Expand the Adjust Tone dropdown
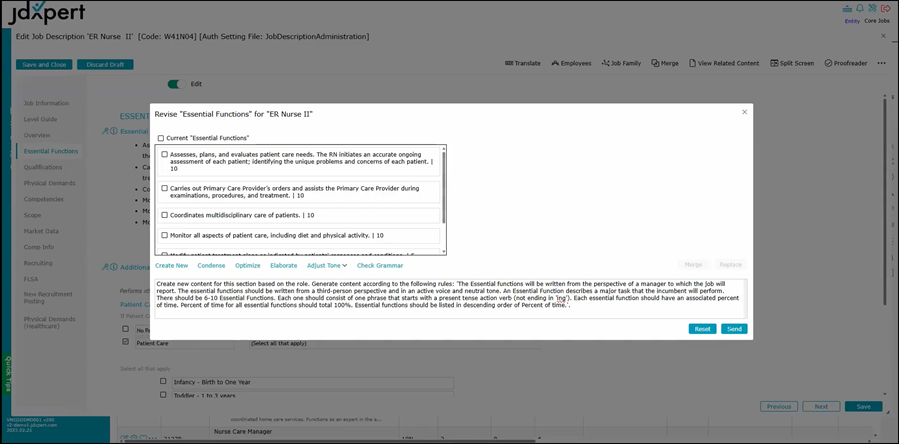This screenshot has height=444, width=899. (327, 266)
